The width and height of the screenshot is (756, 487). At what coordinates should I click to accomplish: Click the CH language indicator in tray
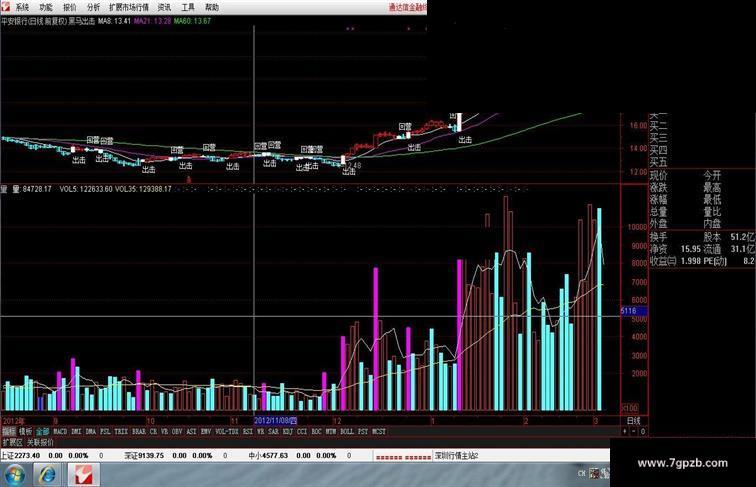tap(581, 473)
